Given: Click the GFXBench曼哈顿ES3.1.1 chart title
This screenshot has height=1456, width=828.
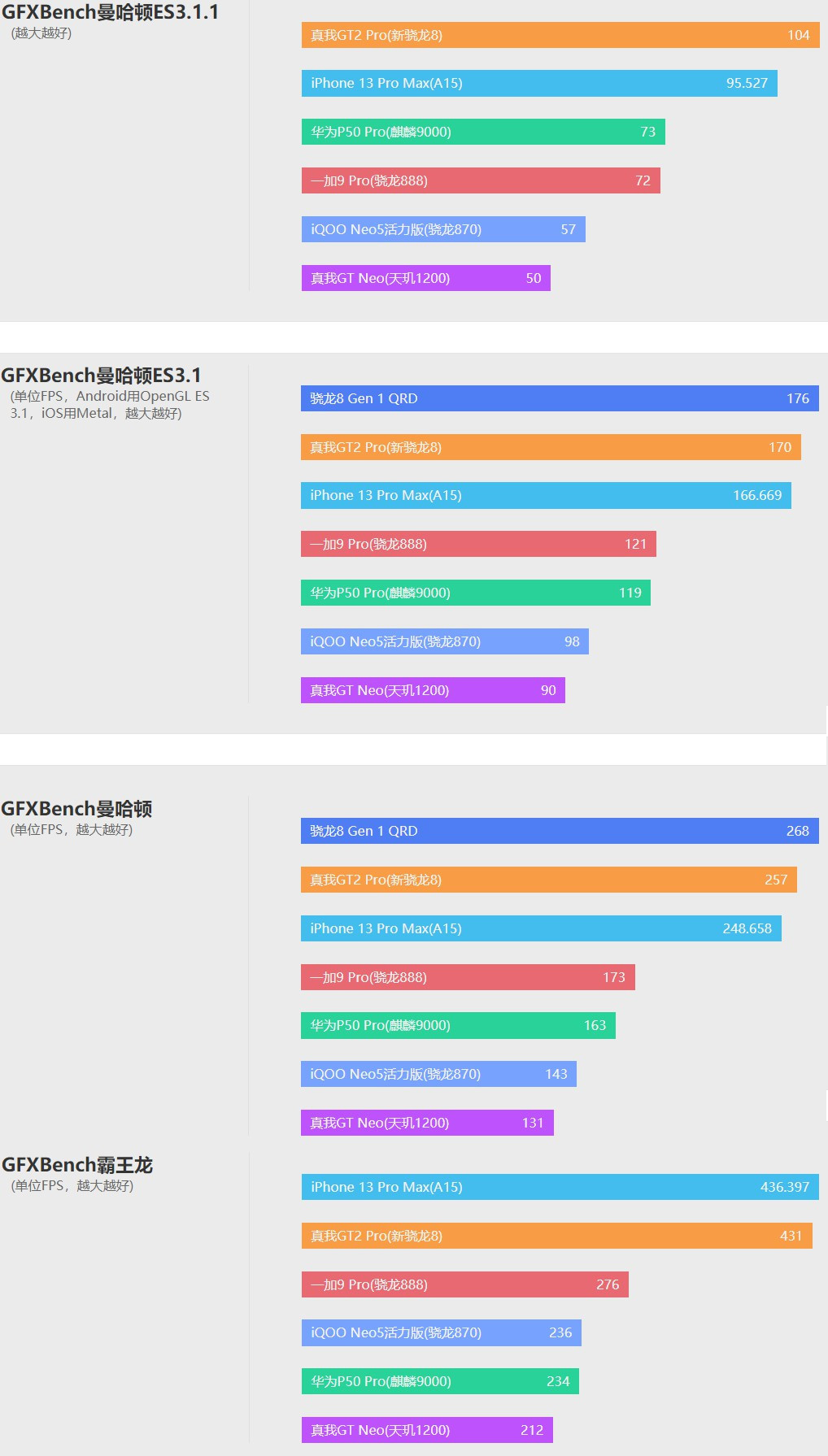Looking at the screenshot, I should point(110,12).
